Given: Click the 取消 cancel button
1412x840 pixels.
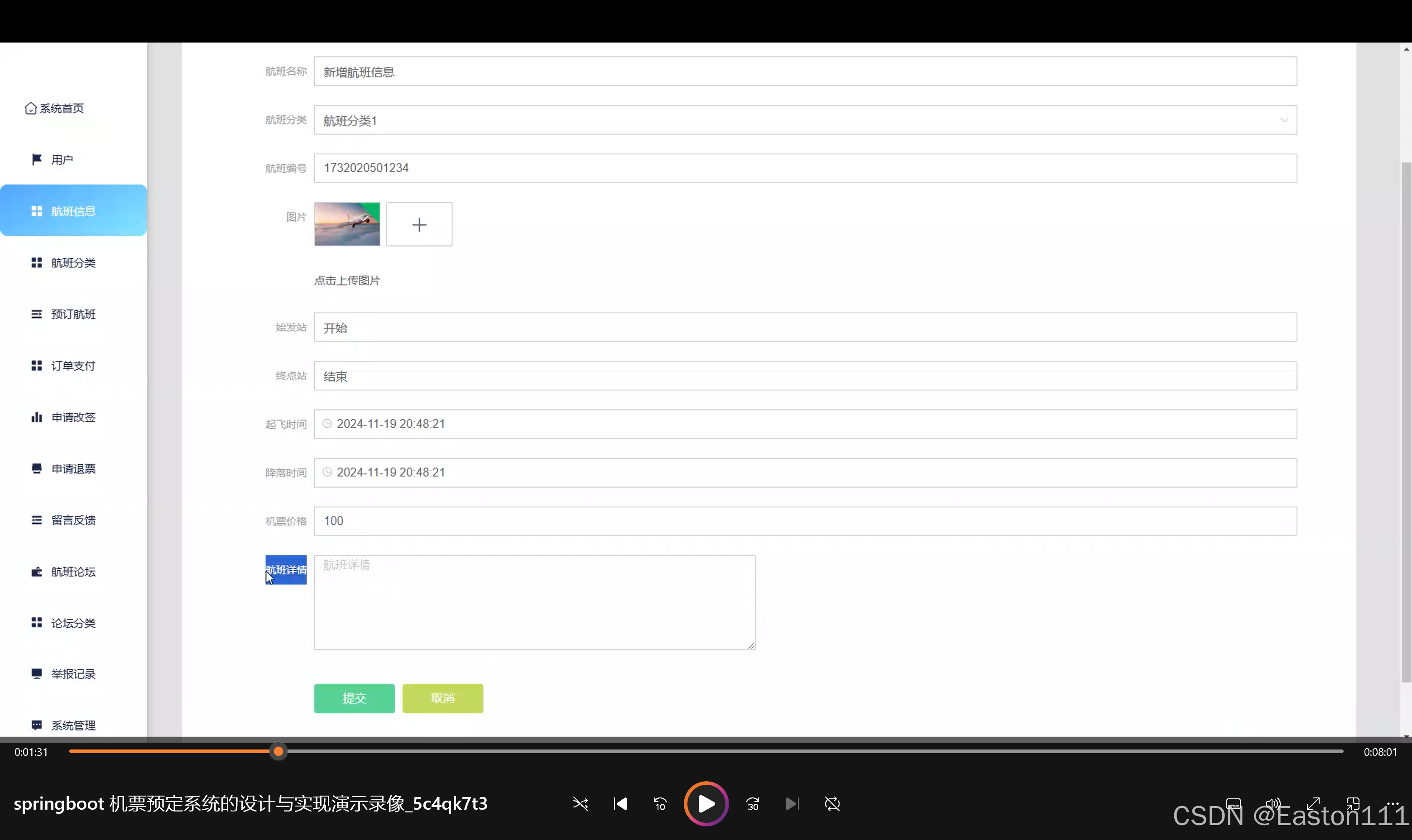Looking at the screenshot, I should (x=443, y=698).
